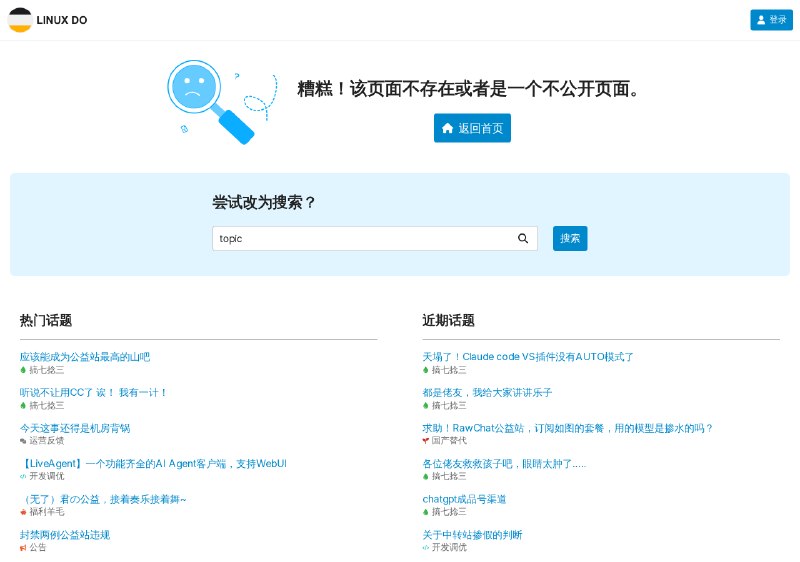
Task: Open the 求助！RawChat公益站 topic
Action: (x=567, y=428)
